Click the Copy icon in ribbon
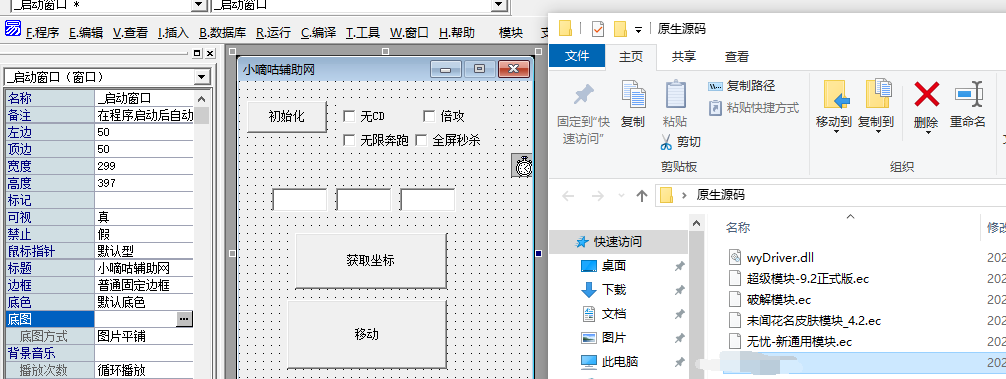 (x=633, y=94)
